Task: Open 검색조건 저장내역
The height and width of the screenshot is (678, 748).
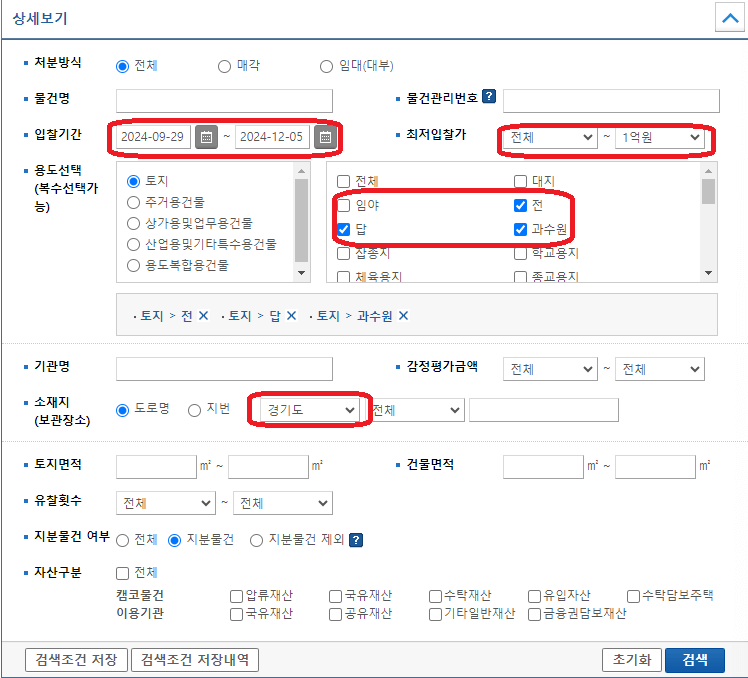Action: click(195, 660)
